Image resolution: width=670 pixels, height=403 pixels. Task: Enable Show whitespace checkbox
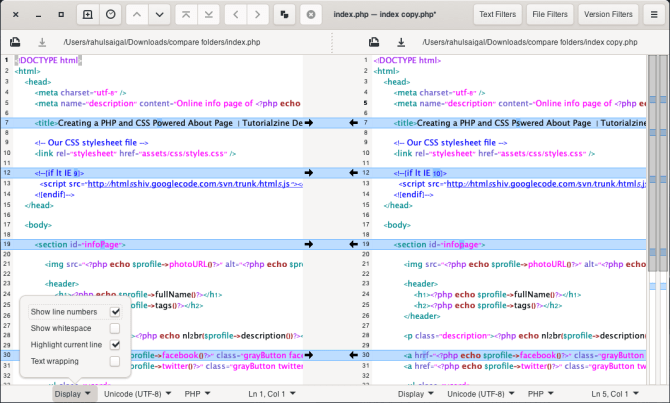click(115, 328)
